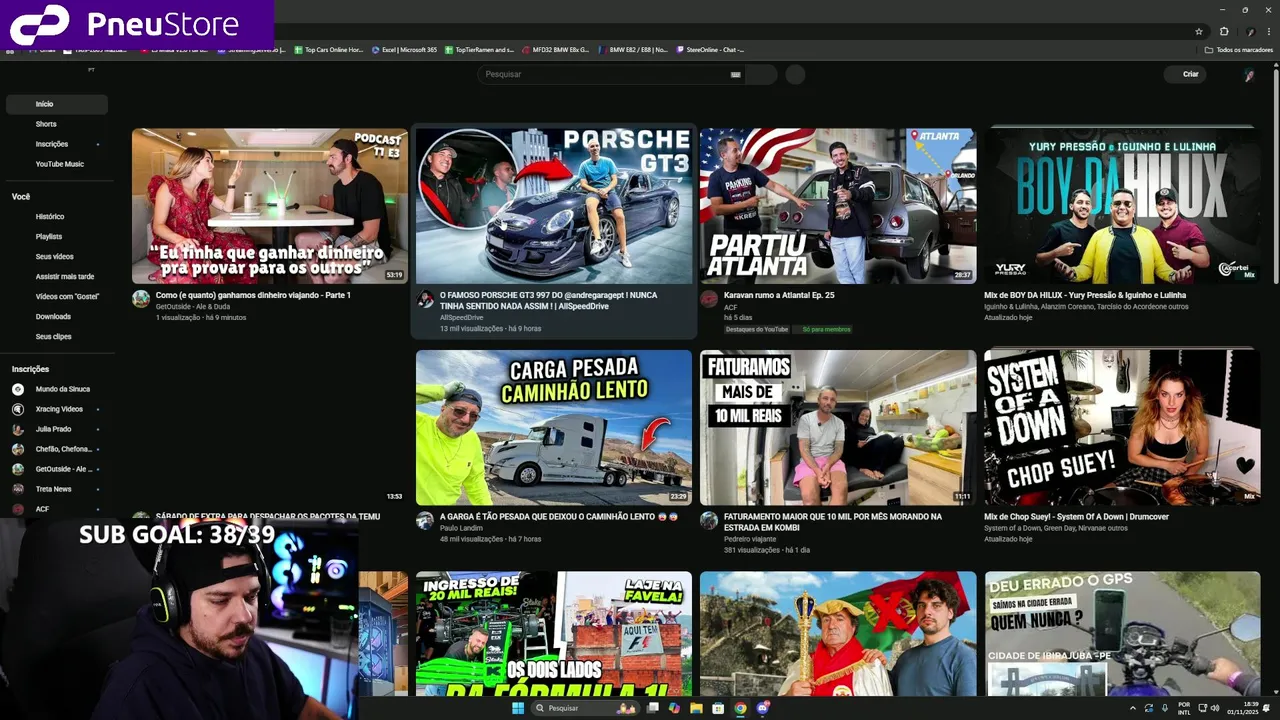Image resolution: width=1280 pixels, height=720 pixels.
Task: Open Julia Prado channel avatar
Action: [x=18, y=429]
